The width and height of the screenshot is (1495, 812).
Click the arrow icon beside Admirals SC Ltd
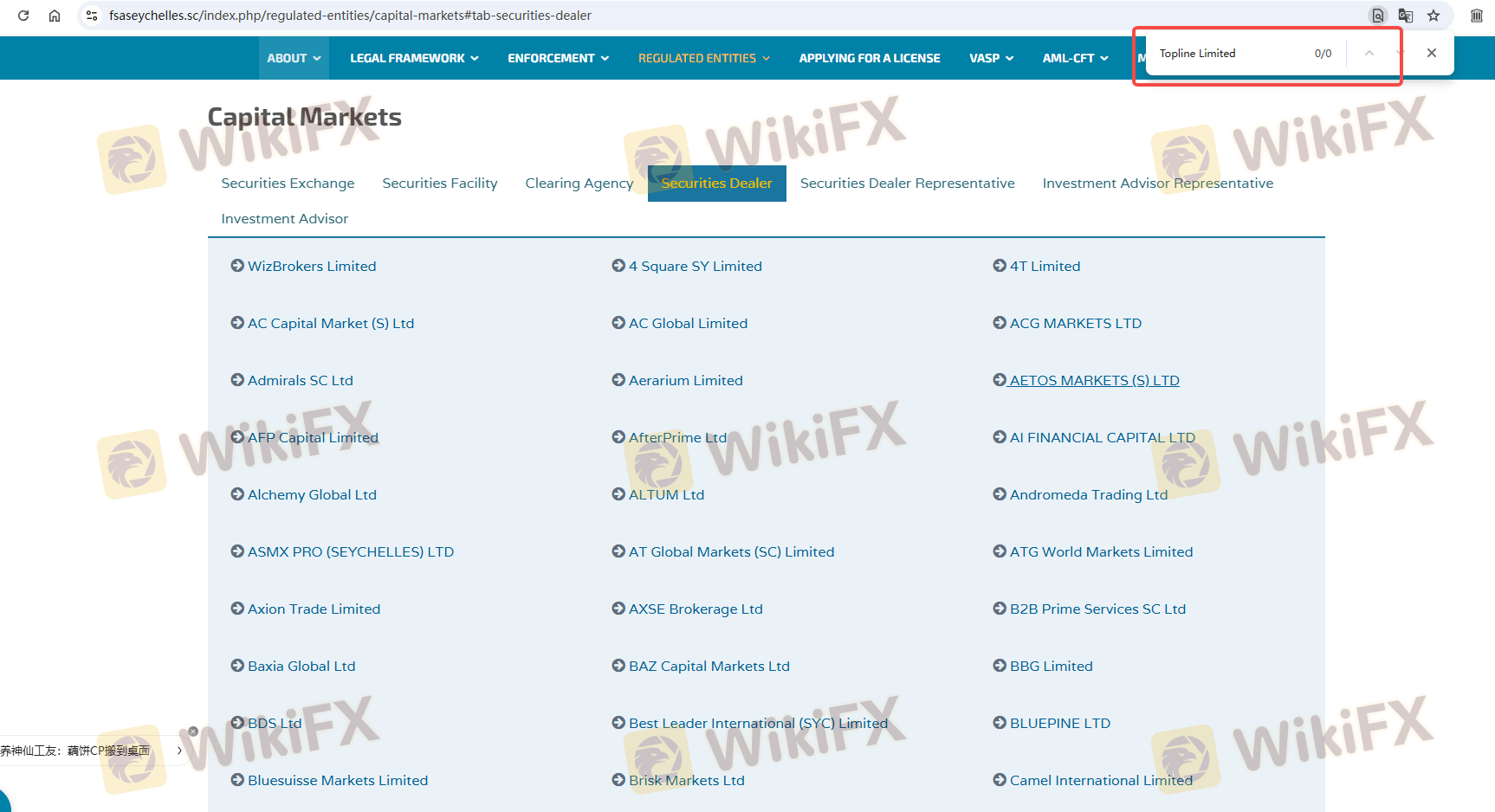[x=237, y=380]
